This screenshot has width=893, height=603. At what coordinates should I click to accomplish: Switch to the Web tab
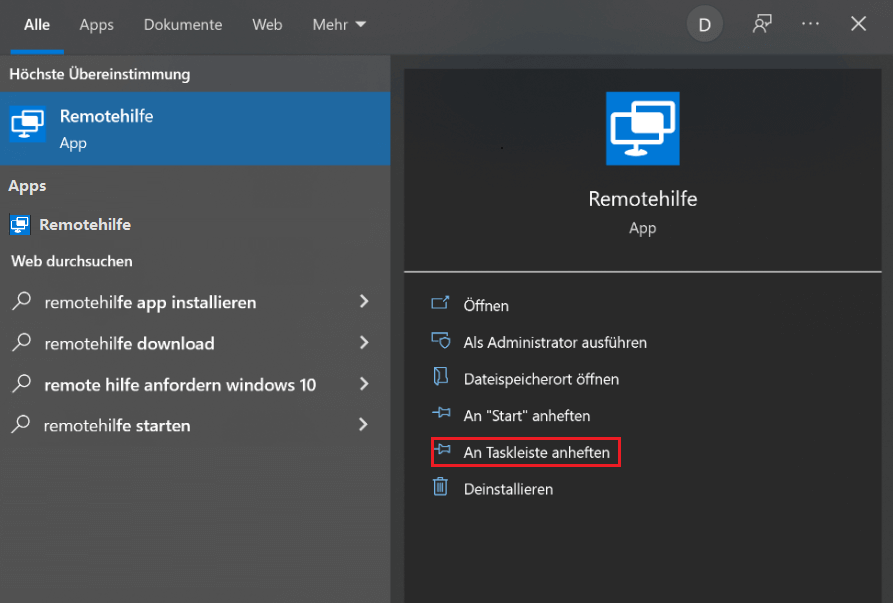[267, 25]
